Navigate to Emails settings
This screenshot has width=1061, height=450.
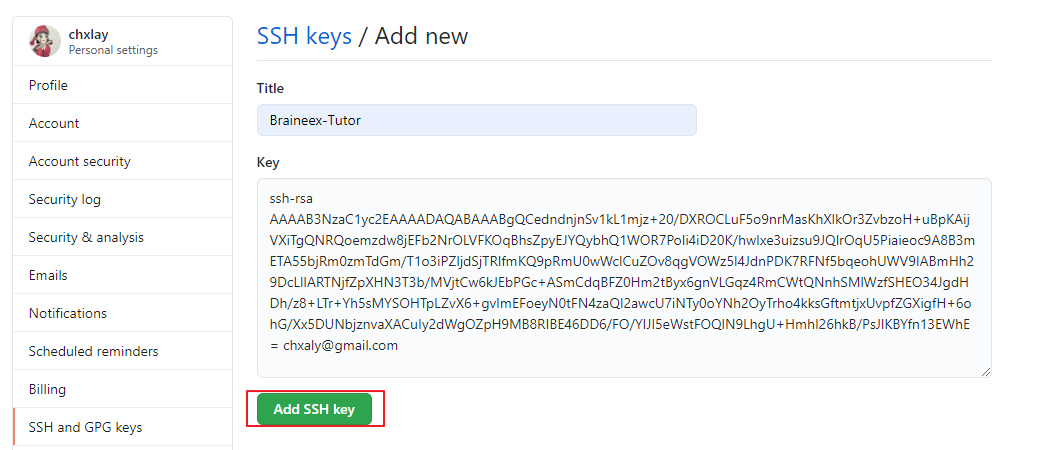coord(48,276)
